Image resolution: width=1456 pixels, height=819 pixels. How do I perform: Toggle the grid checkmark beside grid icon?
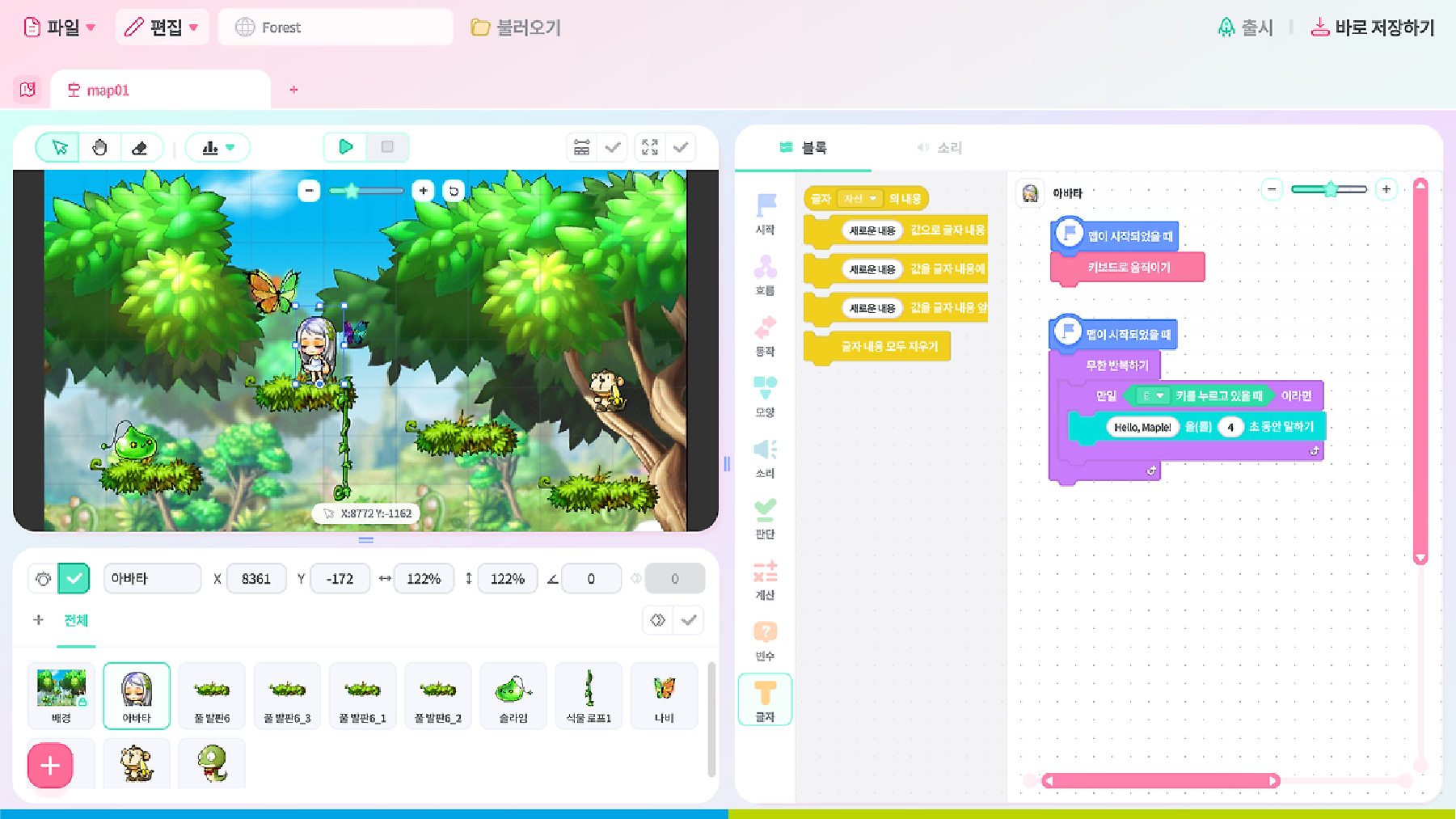point(613,147)
